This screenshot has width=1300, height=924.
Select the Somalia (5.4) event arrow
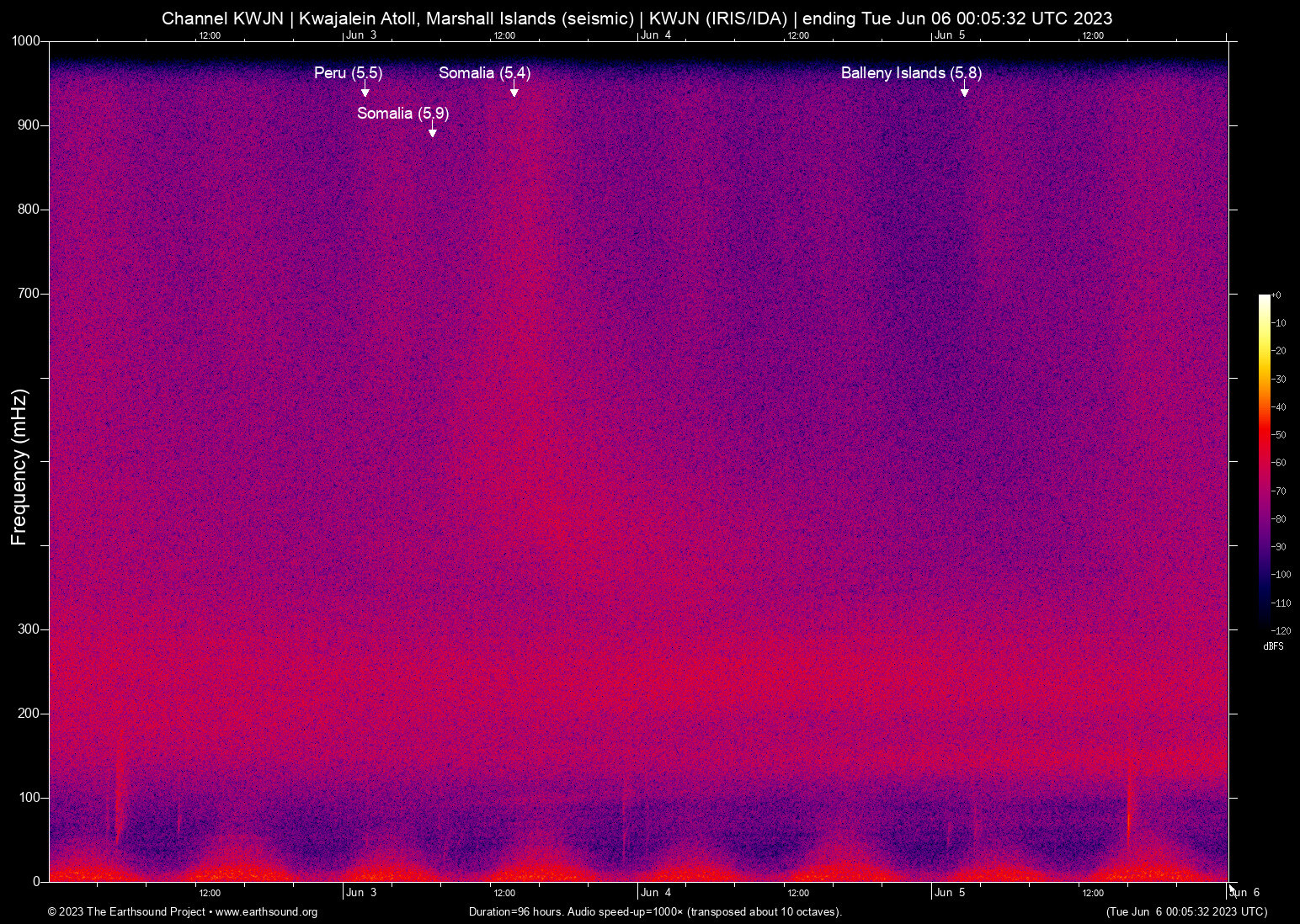point(514,93)
